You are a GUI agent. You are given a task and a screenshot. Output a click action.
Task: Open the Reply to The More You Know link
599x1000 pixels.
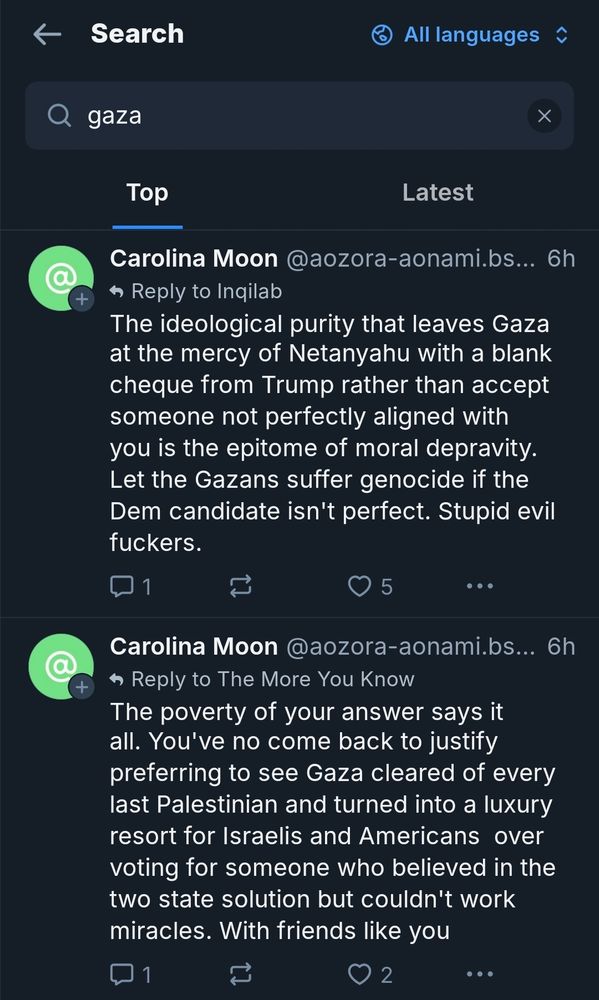point(262,679)
